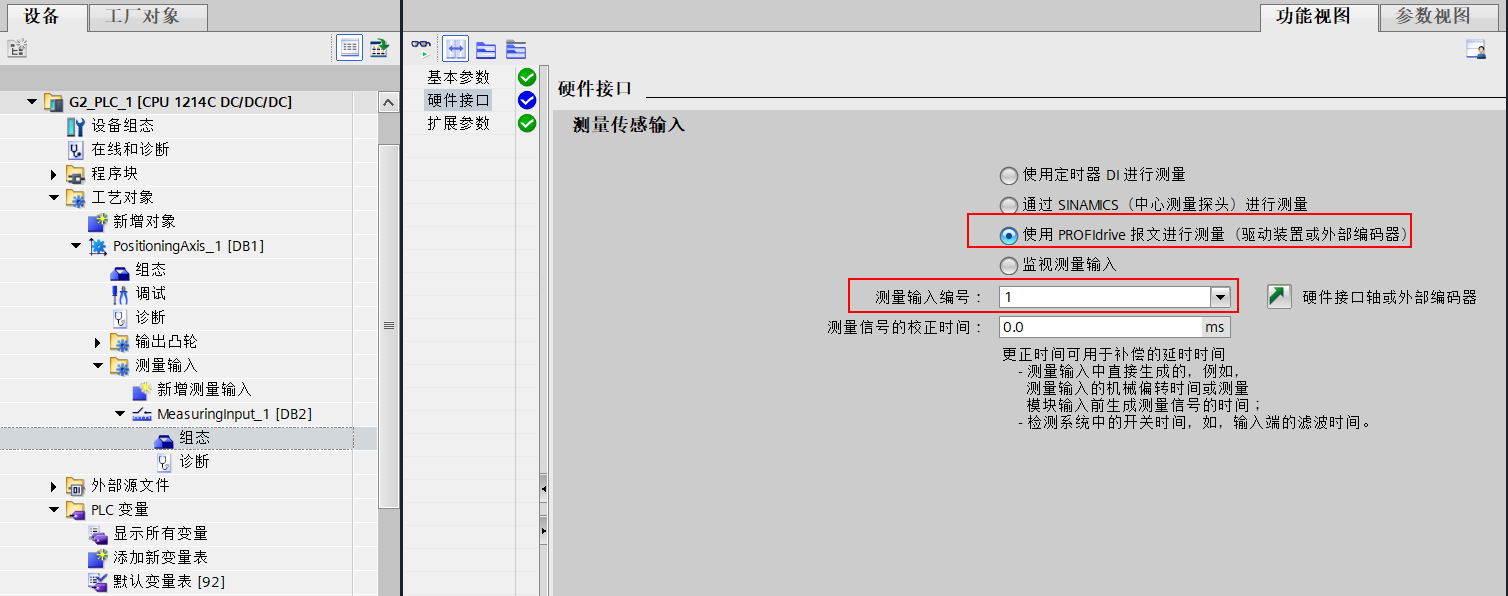Image resolution: width=1508 pixels, height=596 pixels.
Task: Switch to the 参数视图 tab
Action: (1437, 17)
